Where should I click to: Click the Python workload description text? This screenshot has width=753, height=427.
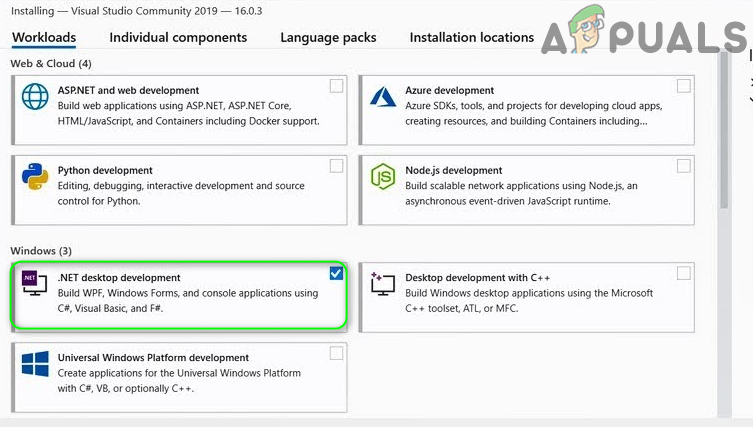181,193
